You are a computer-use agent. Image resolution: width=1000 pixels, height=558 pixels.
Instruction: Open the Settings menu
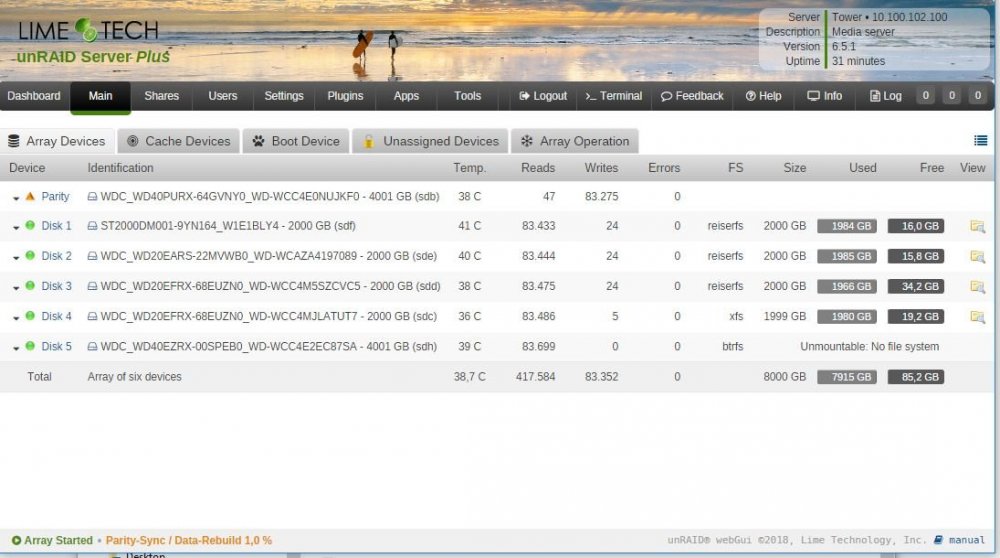[x=284, y=96]
